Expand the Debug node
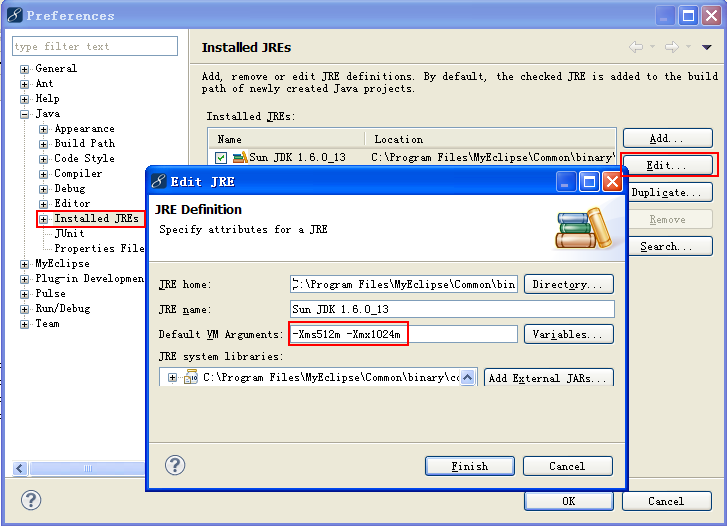Image resolution: width=727 pixels, height=526 pixels. pos(43,189)
